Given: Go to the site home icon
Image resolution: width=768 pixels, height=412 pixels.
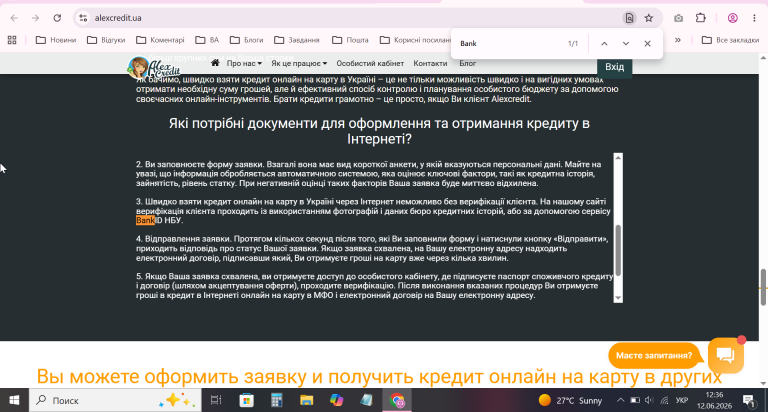Looking at the screenshot, I should (215, 63).
